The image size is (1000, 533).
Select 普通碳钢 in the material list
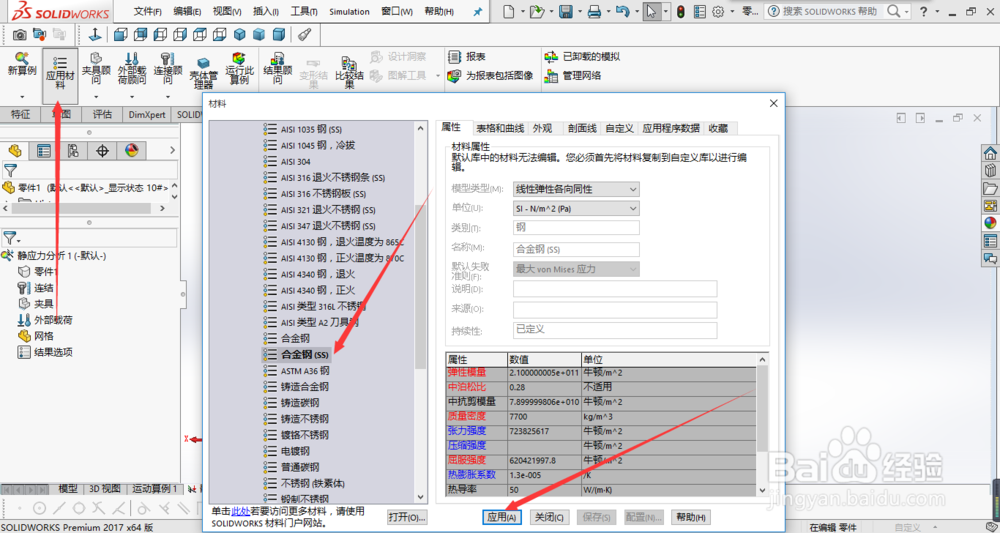click(x=300, y=467)
